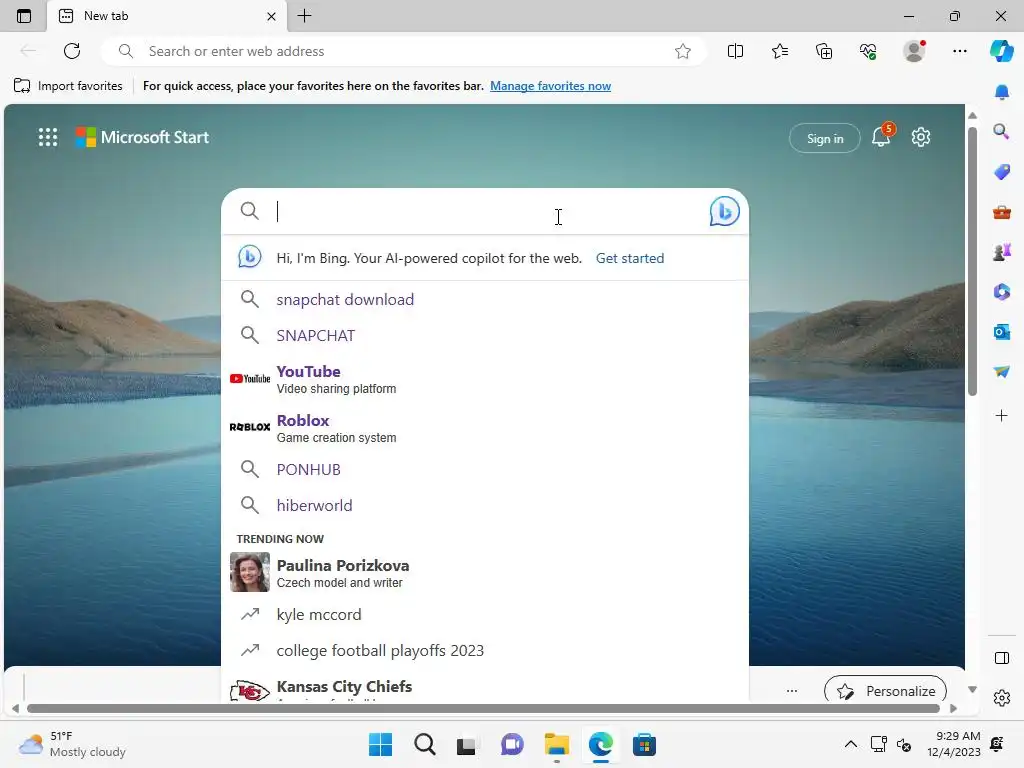Viewport: 1024px width, 768px height.
Task: Click the address bar field
Action: 403,51
